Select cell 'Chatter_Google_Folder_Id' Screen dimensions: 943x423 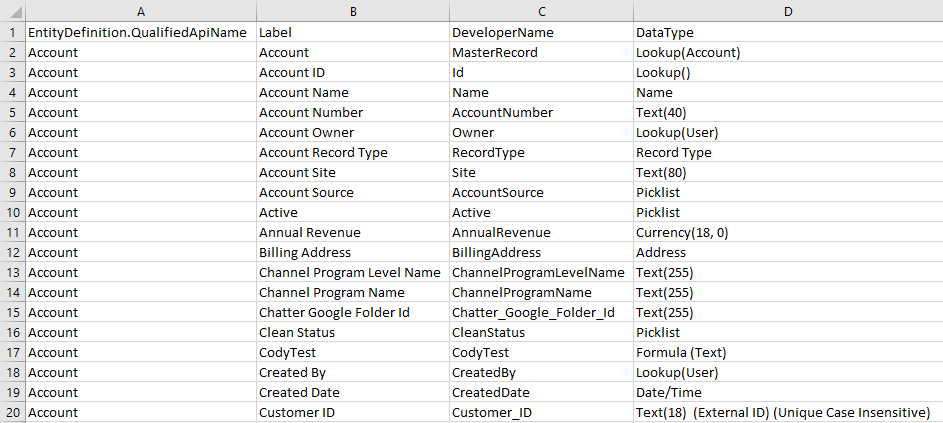point(541,312)
